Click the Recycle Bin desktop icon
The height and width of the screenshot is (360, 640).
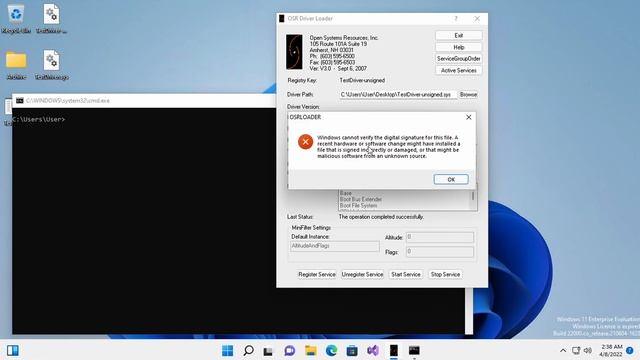(16, 18)
